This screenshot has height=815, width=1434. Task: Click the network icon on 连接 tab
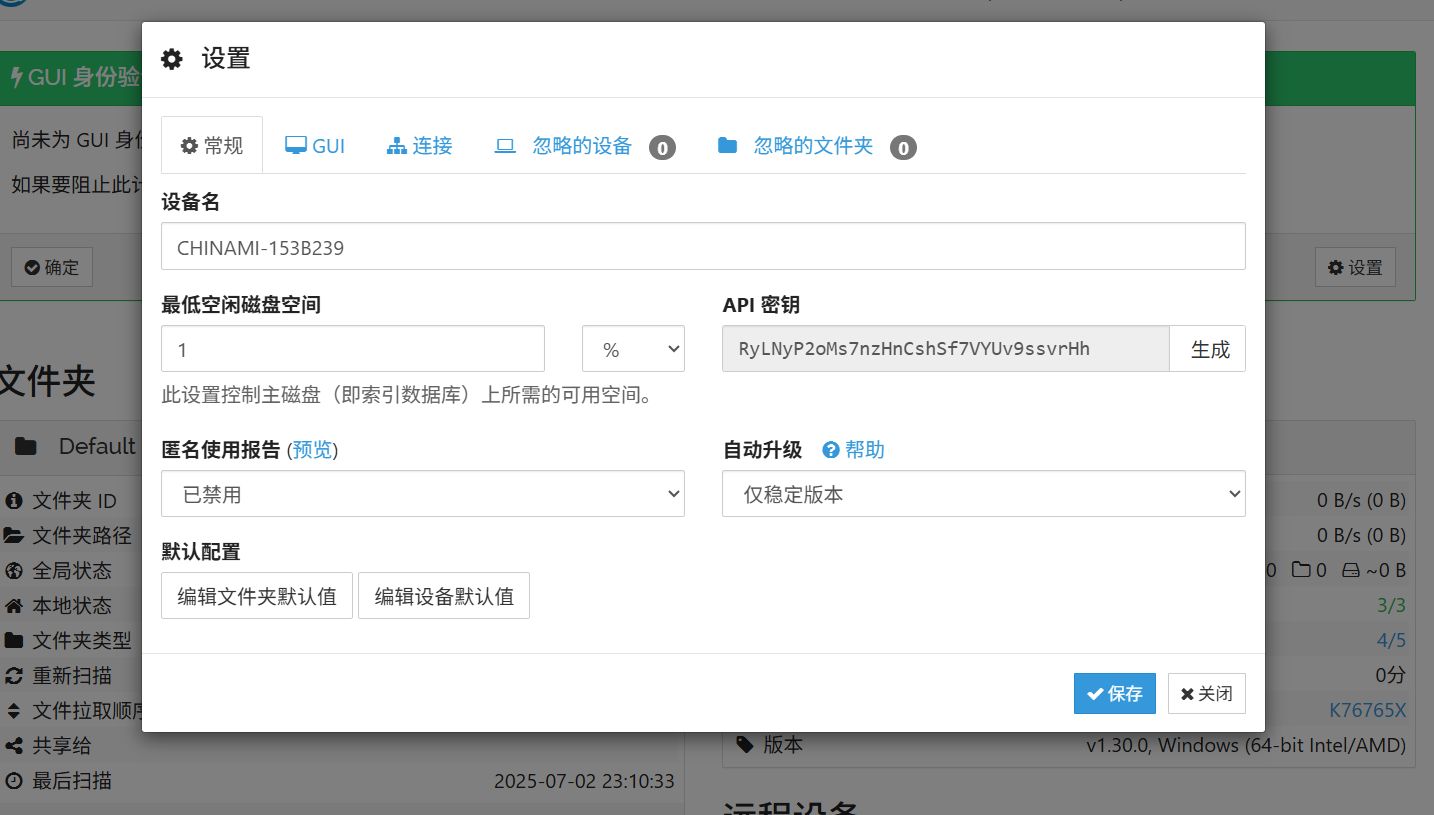coord(397,146)
